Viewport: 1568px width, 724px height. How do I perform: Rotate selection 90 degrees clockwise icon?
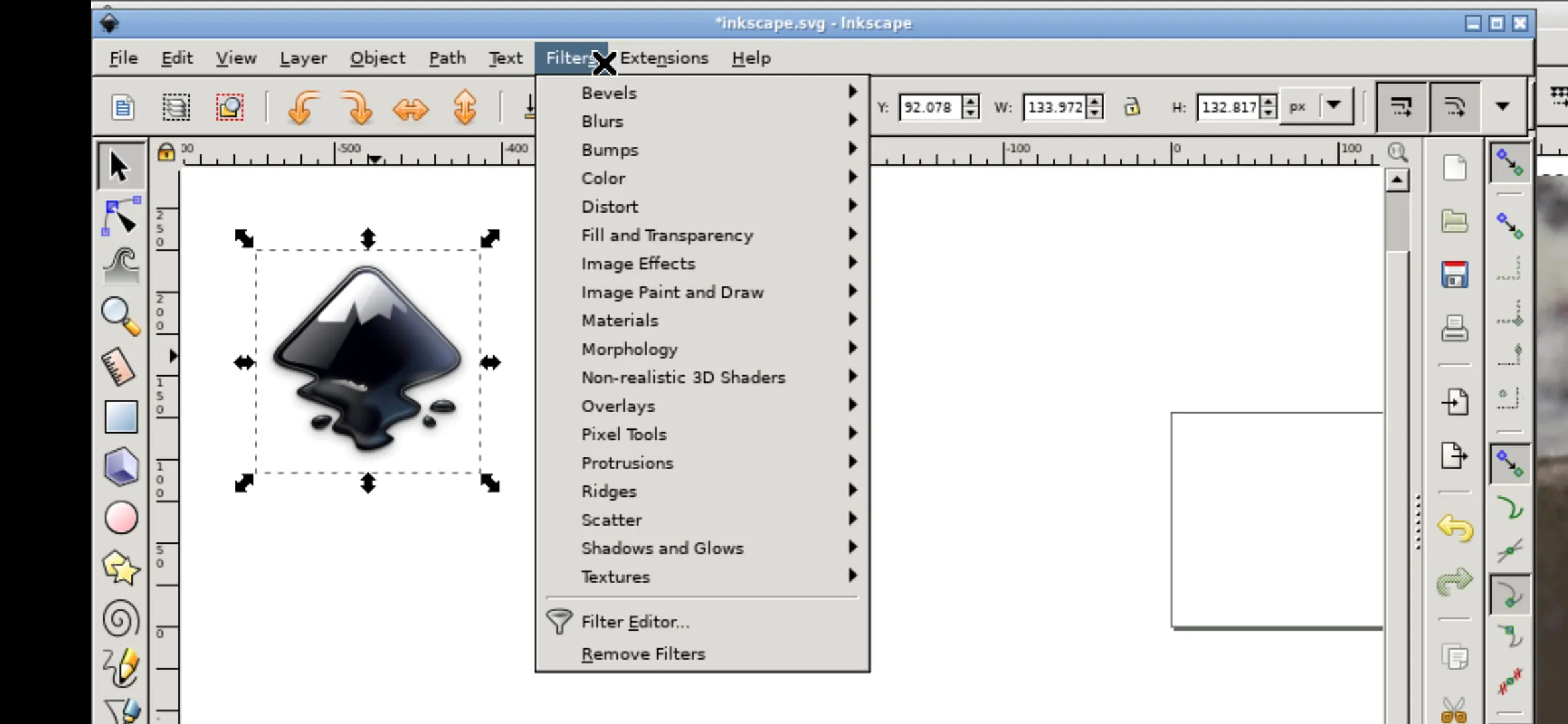tap(356, 107)
